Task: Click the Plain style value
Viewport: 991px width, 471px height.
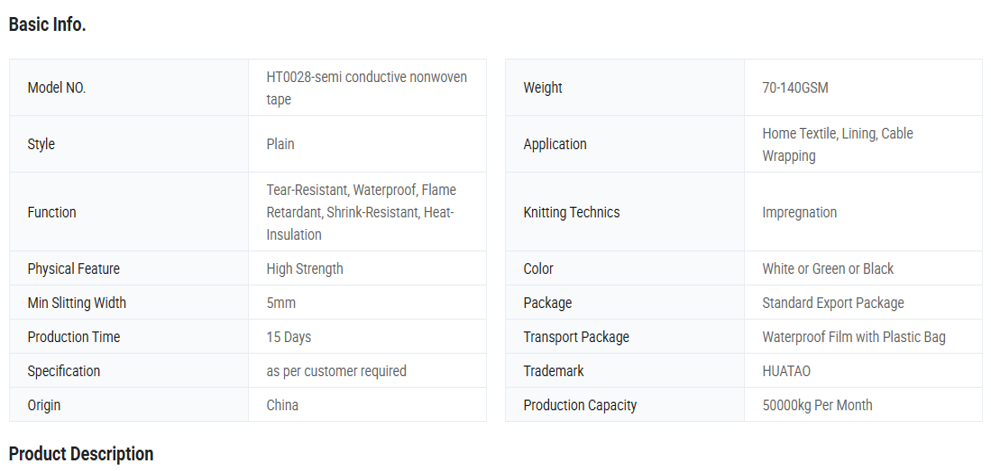Action: pyautogui.click(x=280, y=144)
